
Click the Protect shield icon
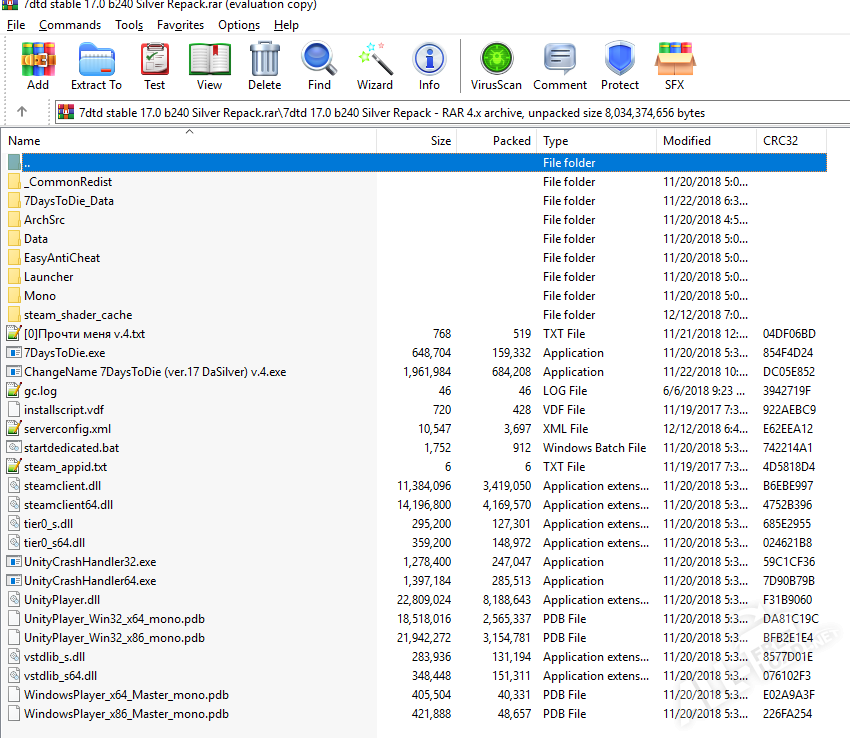(x=620, y=66)
